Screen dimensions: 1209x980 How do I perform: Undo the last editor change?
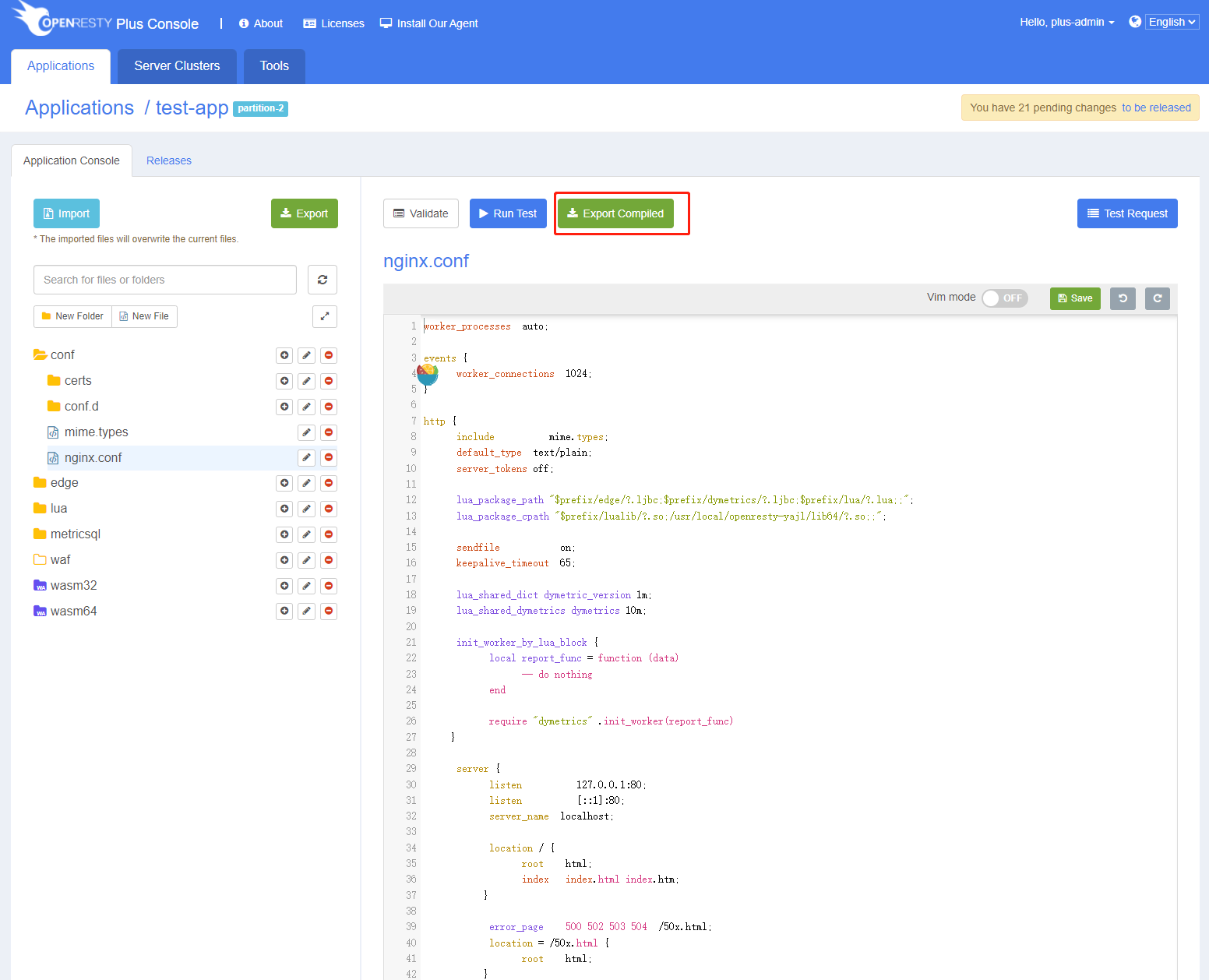pos(1123,298)
